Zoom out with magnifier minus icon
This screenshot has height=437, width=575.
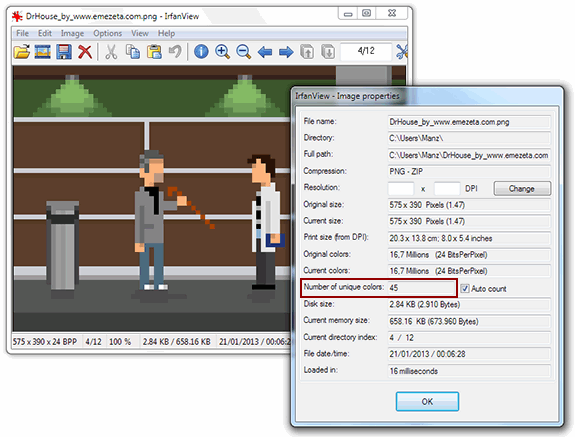[x=243, y=52]
